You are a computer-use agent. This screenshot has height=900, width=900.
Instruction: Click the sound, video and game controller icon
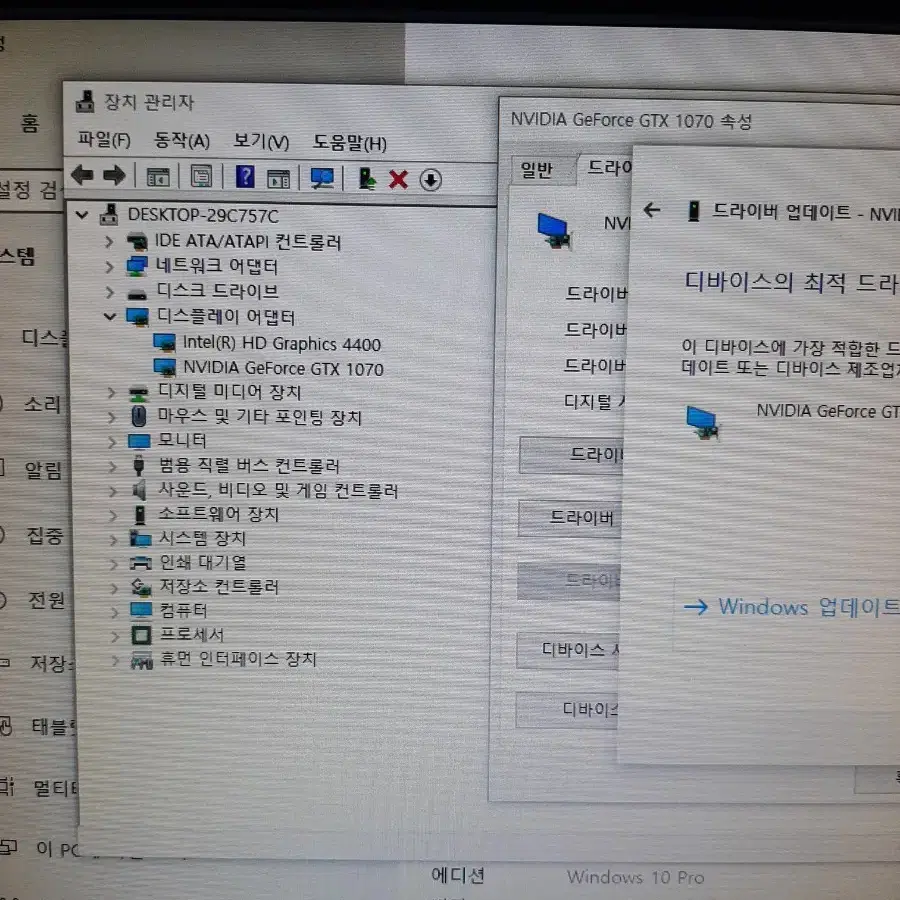(x=139, y=490)
